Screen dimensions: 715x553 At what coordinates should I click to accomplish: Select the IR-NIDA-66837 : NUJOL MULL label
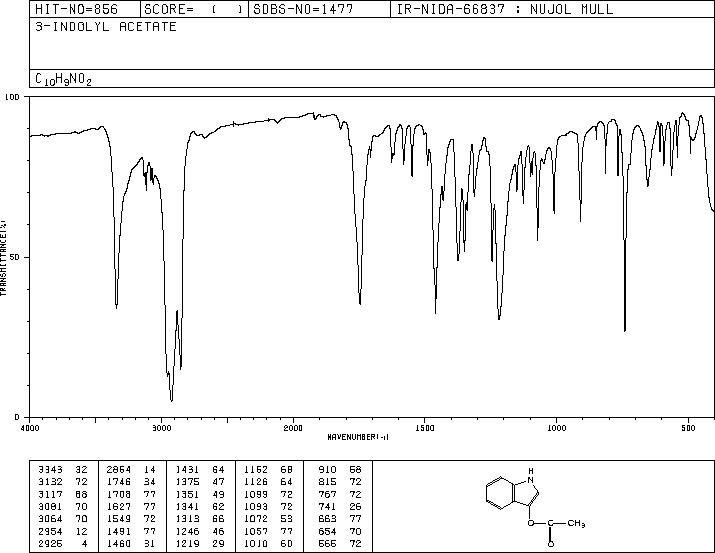click(505, 9)
